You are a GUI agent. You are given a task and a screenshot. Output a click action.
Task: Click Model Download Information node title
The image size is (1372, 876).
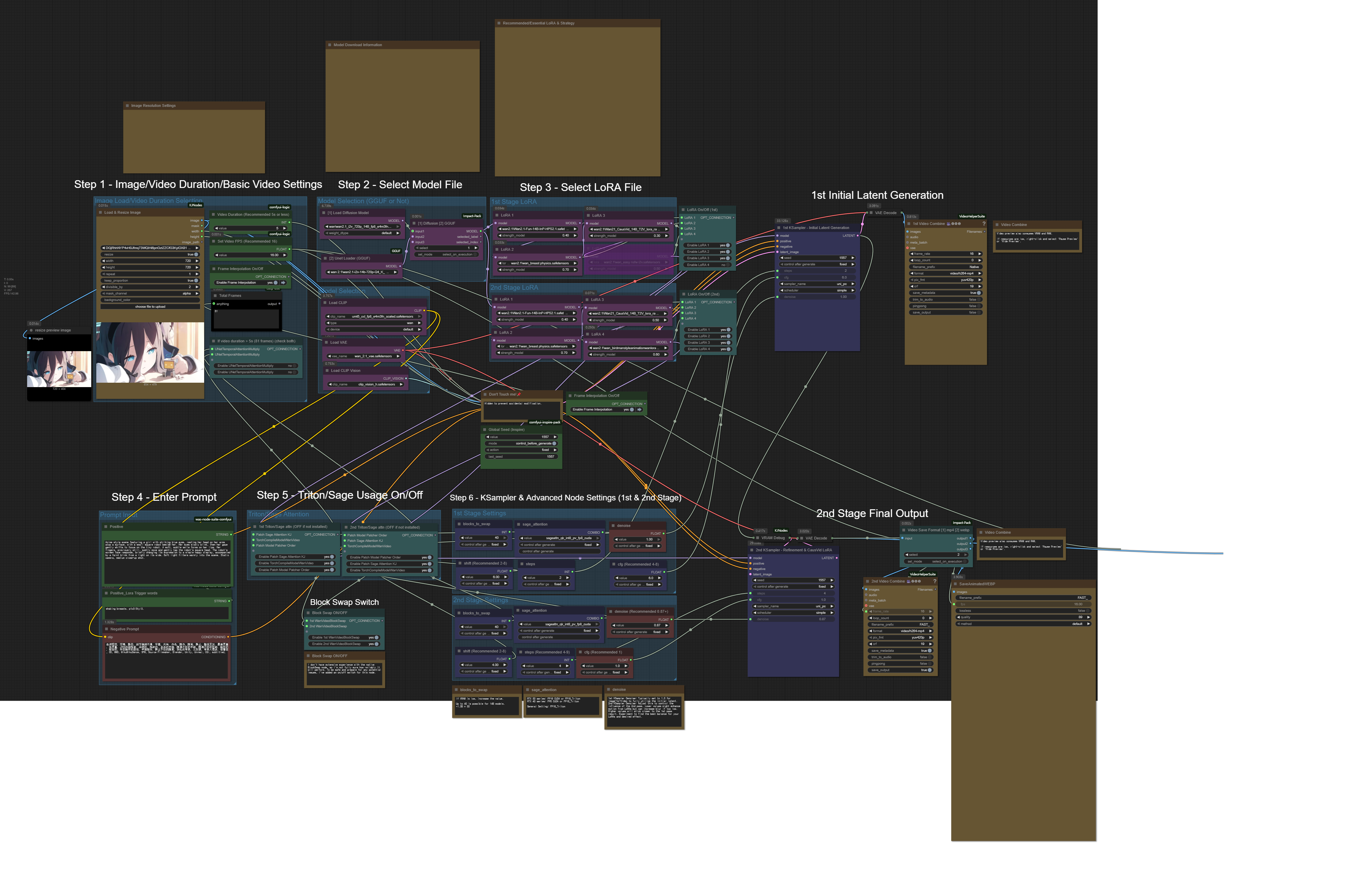358,45
